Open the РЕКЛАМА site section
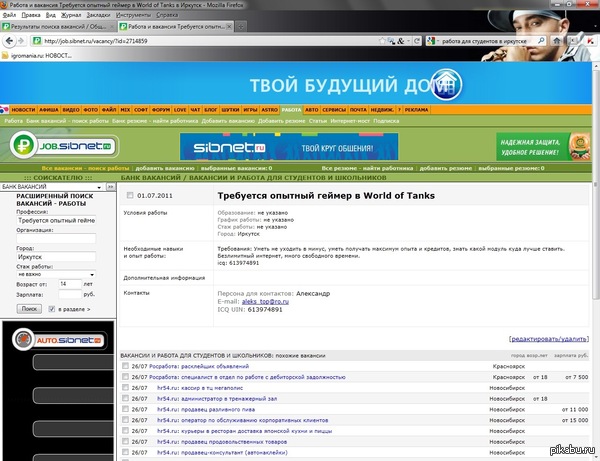 416,110
